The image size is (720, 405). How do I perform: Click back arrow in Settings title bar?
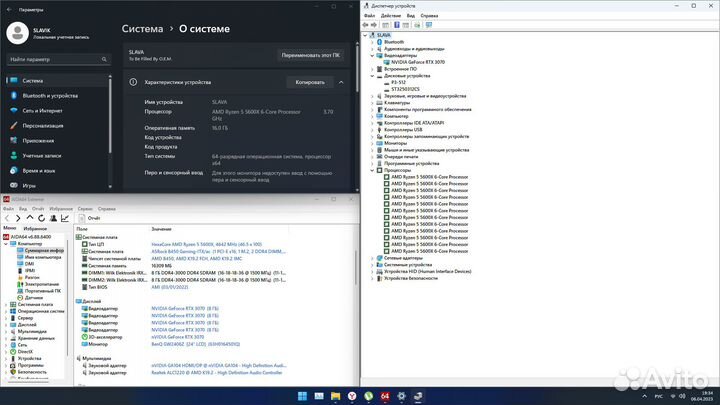pos(9,9)
